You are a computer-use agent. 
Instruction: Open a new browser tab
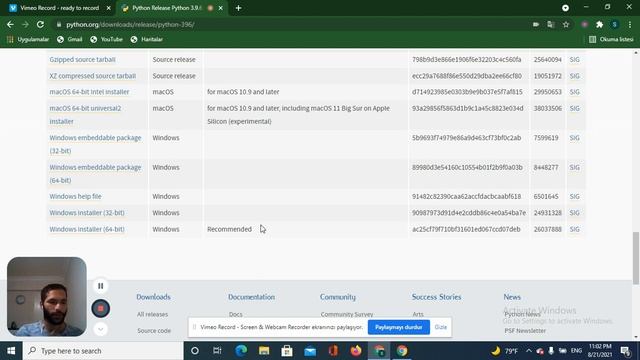pos(238,8)
